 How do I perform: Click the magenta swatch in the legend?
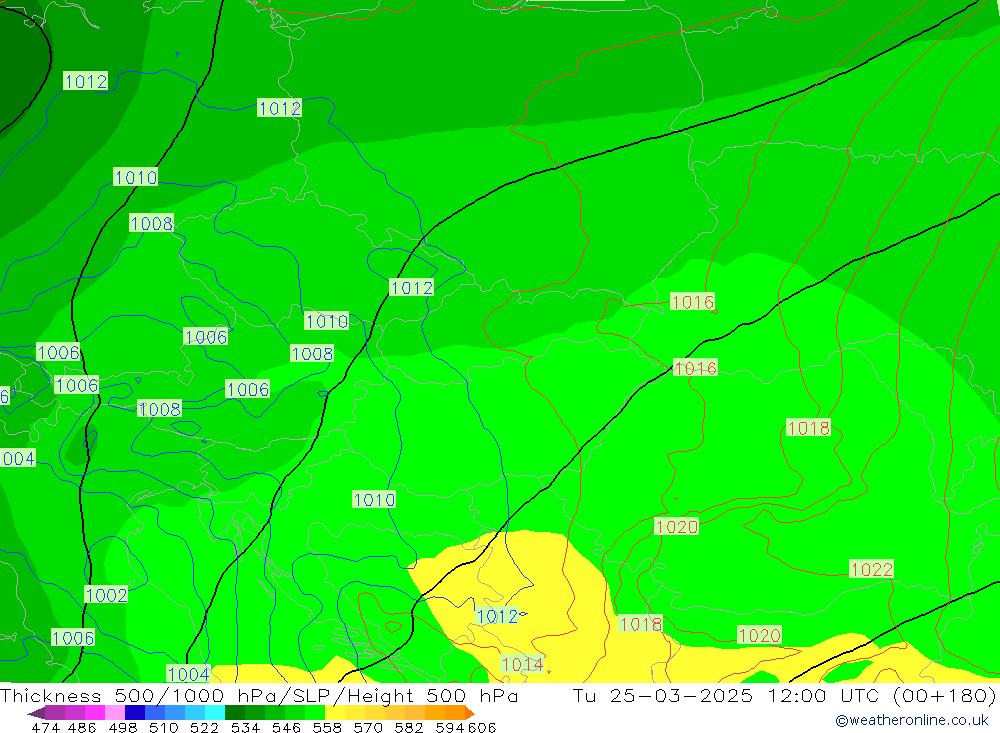coord(95,712)
